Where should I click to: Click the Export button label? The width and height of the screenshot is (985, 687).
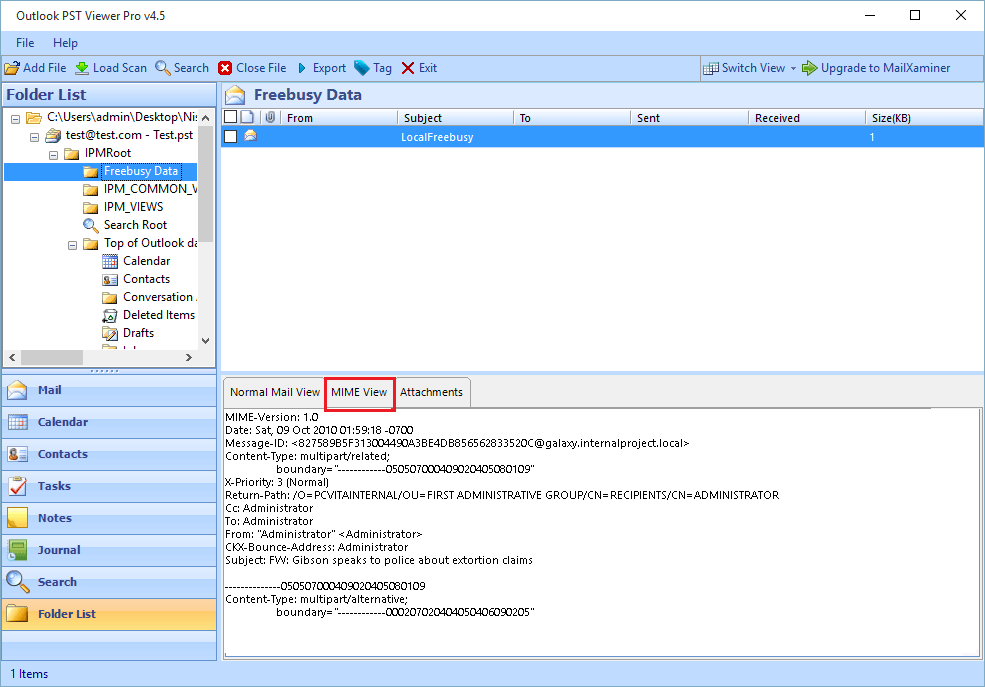click(329, 68)
